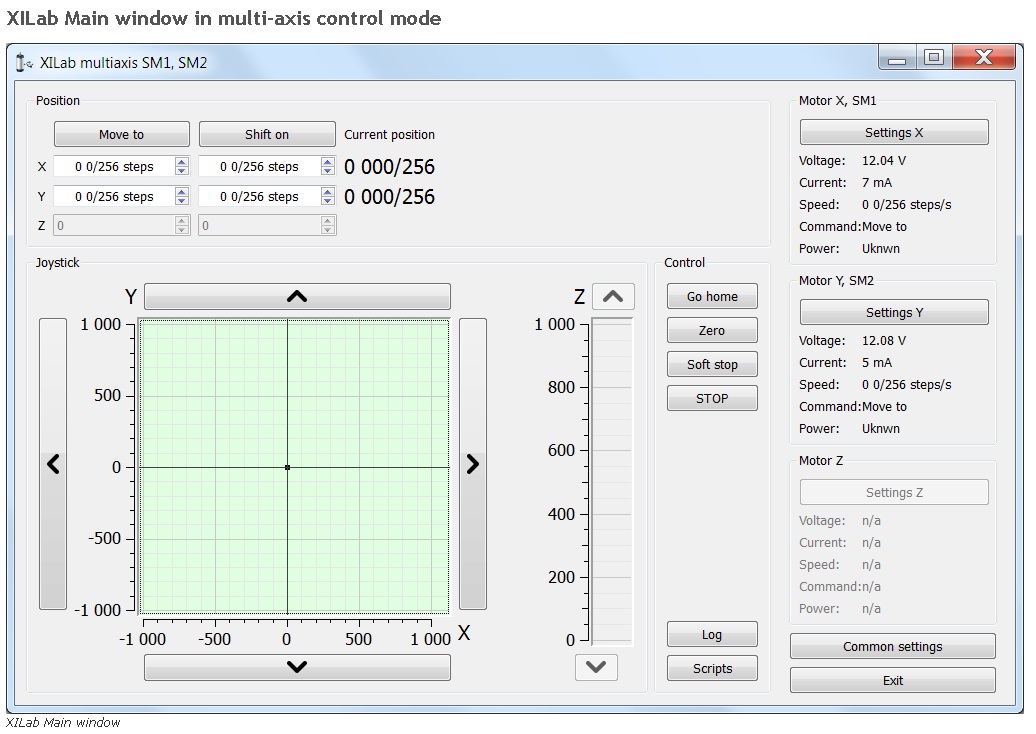Open Common settings

(x=892, y=646)
